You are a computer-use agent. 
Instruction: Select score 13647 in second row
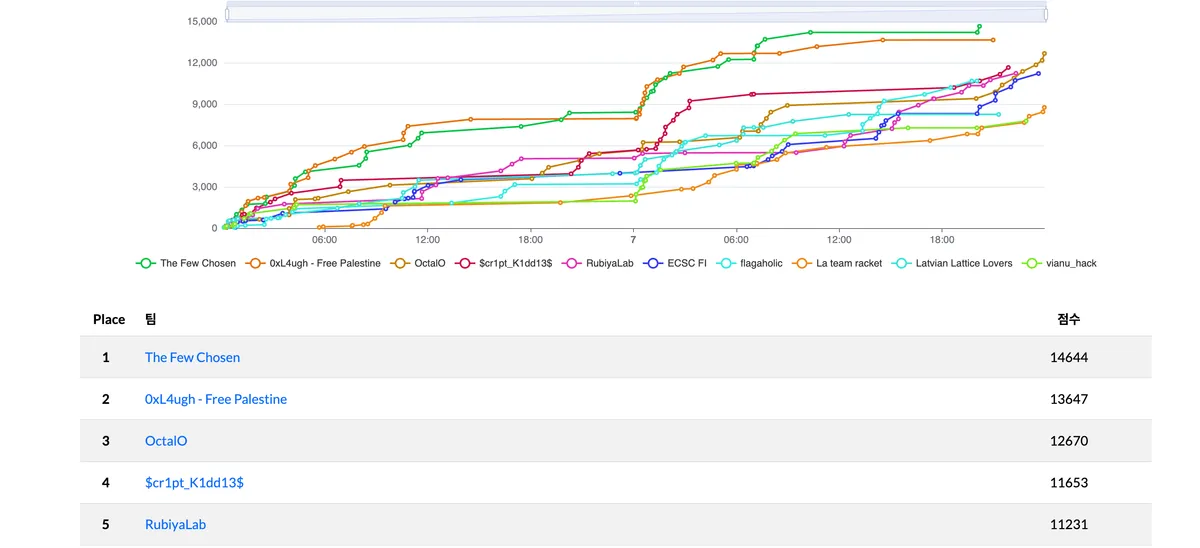click(1069, 399)
